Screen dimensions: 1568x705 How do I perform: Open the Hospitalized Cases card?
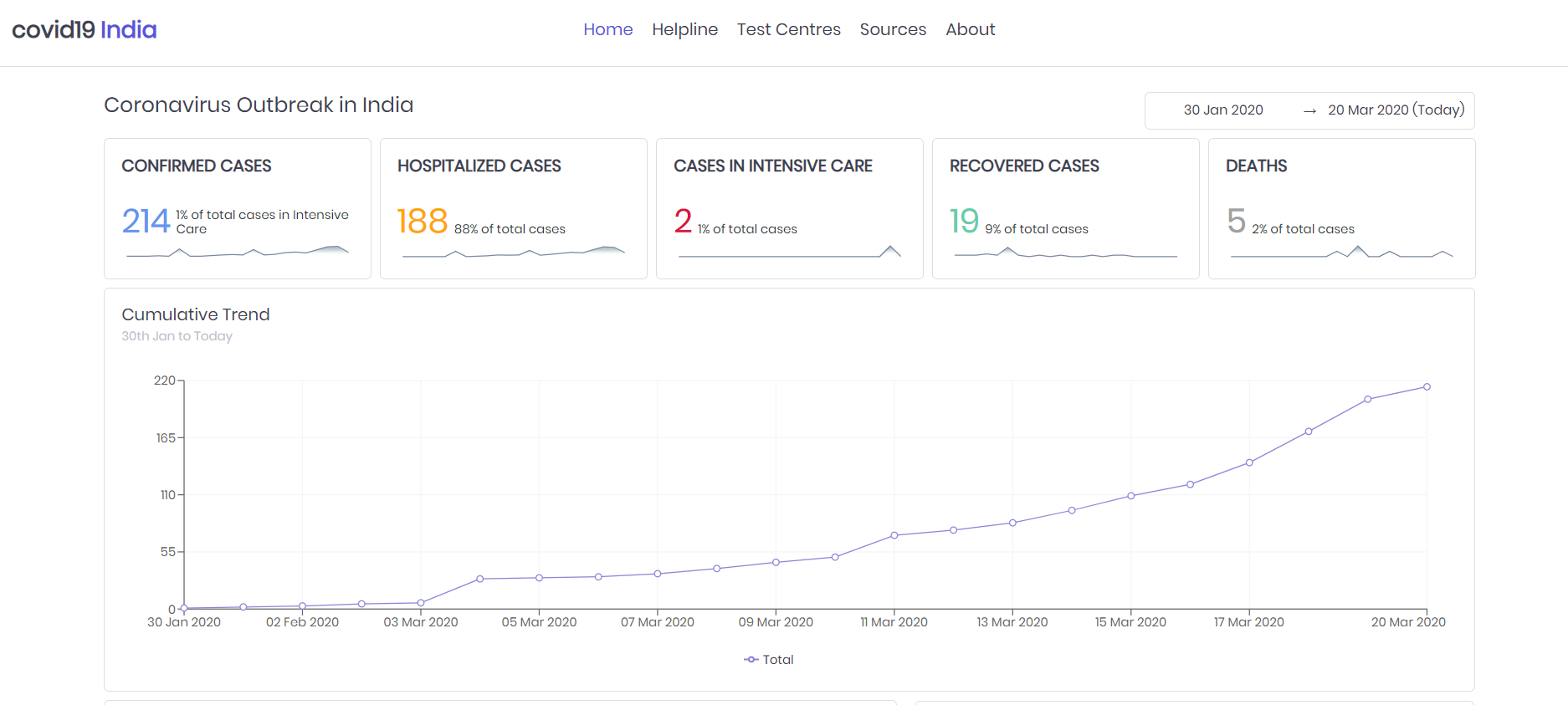click(x=514, y=208)
